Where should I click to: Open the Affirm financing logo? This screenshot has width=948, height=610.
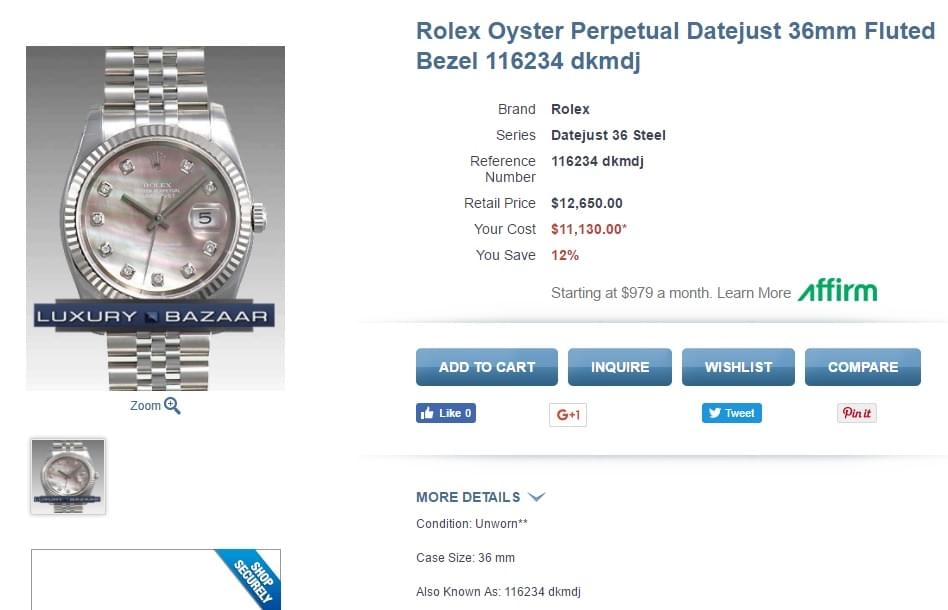[837, 292]
